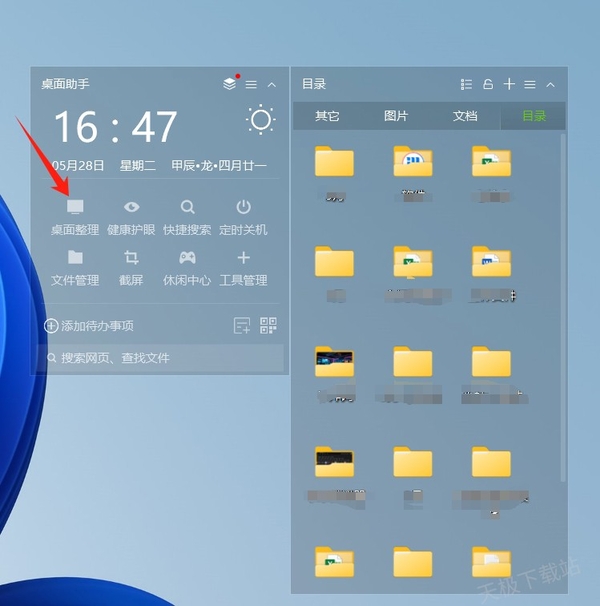Select the folder with the dark keyboard image preview
Image resolution: width=600 pixels, height=606 pixels.
pos(334,462)
